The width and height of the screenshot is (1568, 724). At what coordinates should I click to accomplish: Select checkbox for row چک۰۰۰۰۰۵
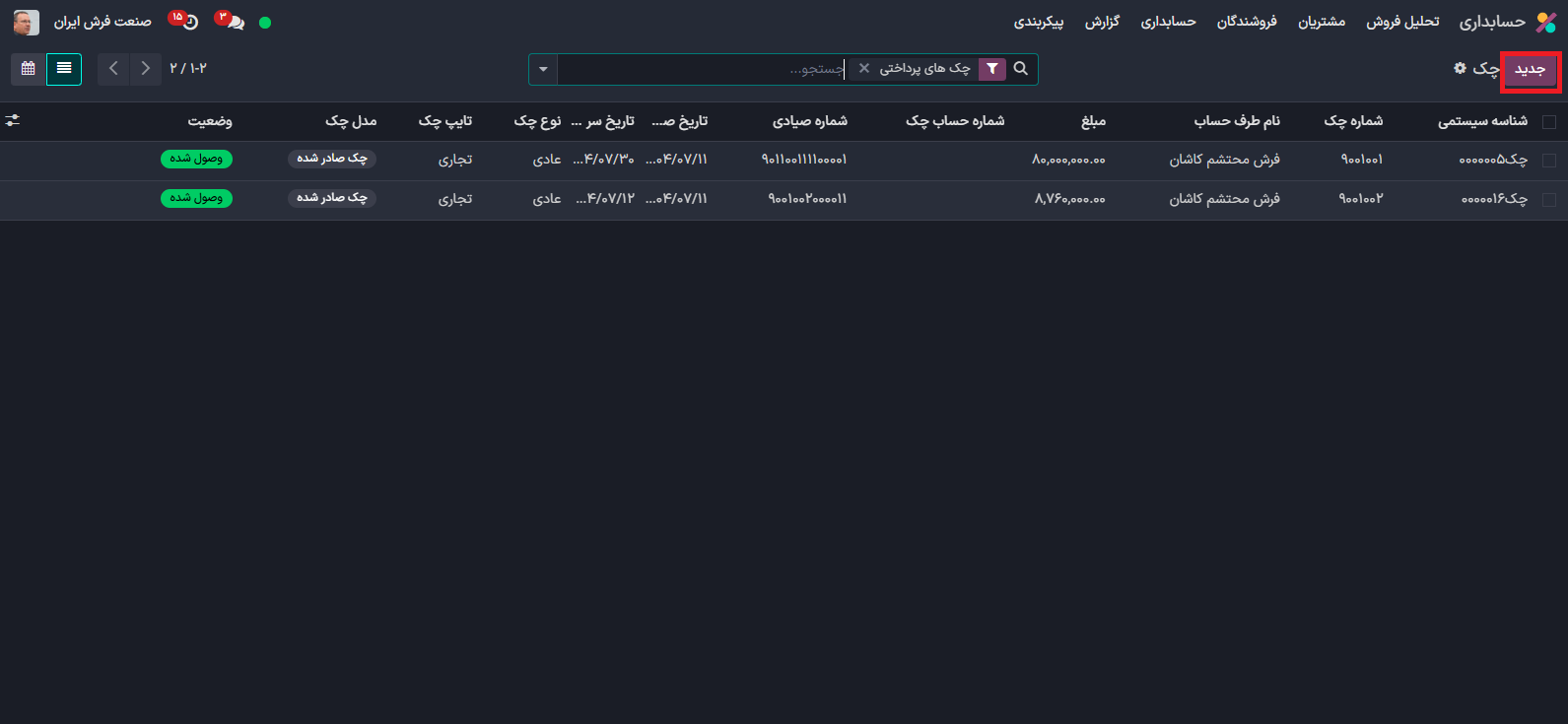pos(1548,161)
